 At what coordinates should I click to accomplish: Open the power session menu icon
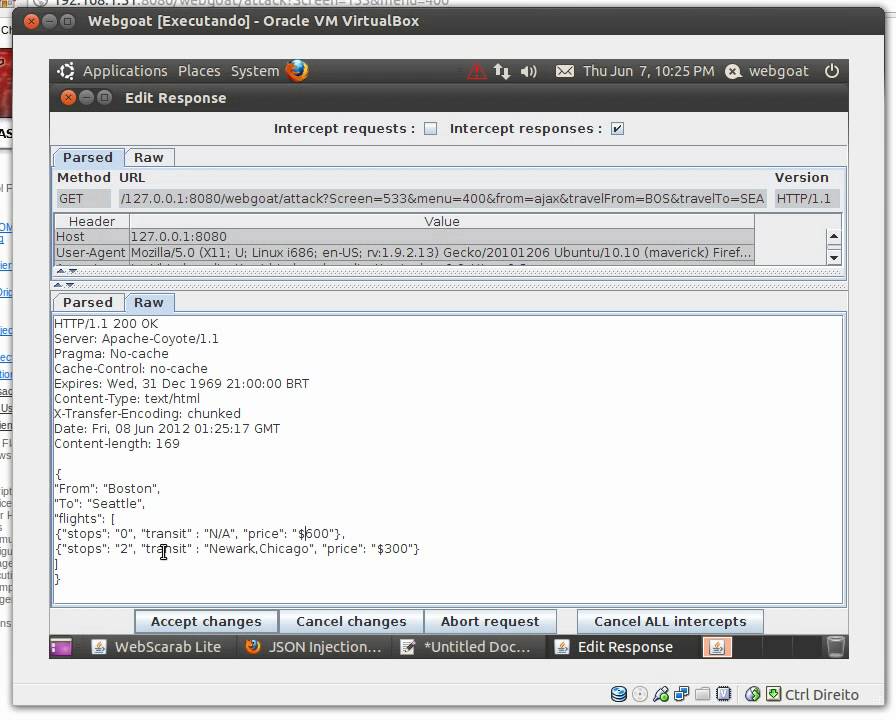point(831,71)
